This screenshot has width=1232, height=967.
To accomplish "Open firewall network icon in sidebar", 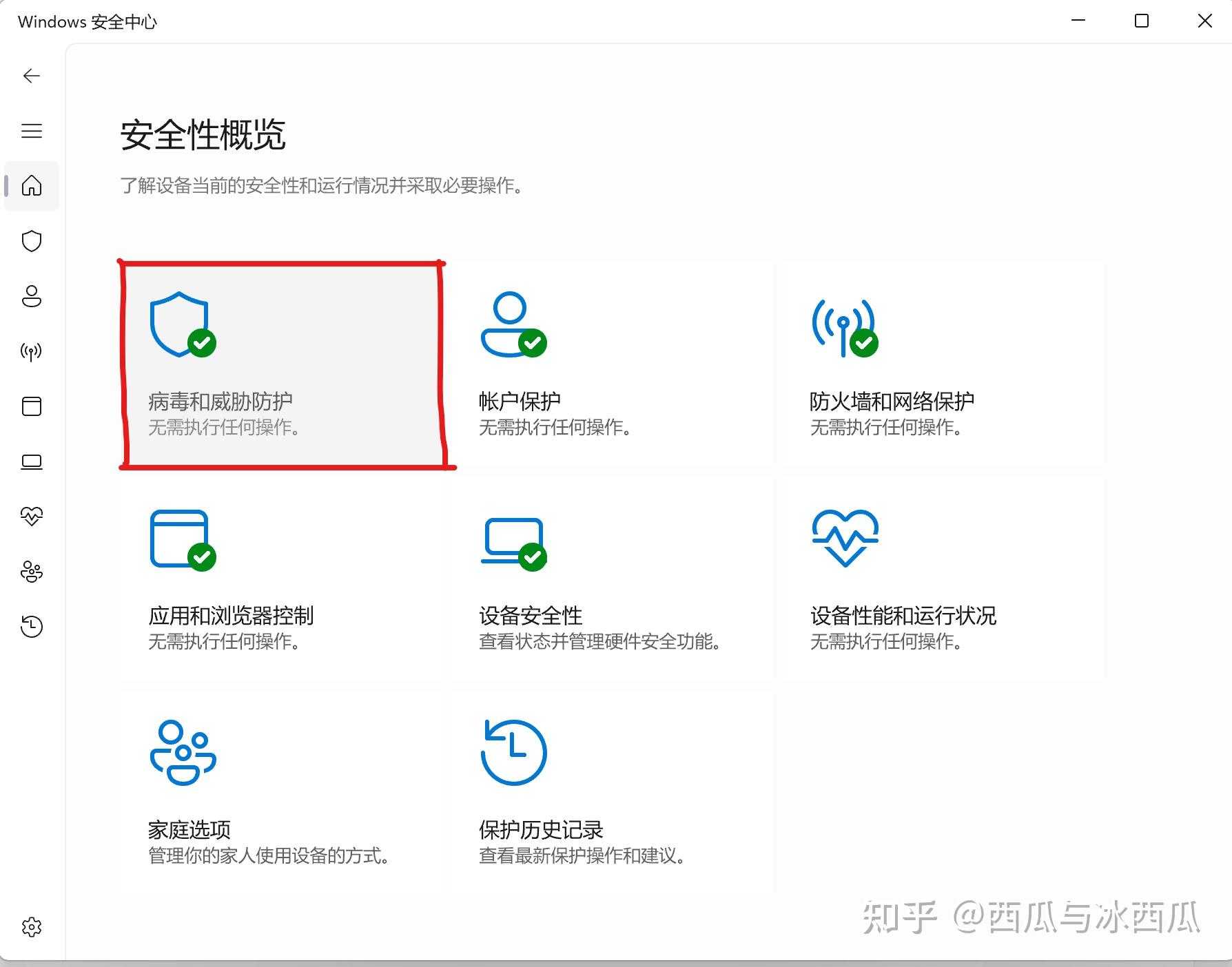I will [x=32, y=352].
